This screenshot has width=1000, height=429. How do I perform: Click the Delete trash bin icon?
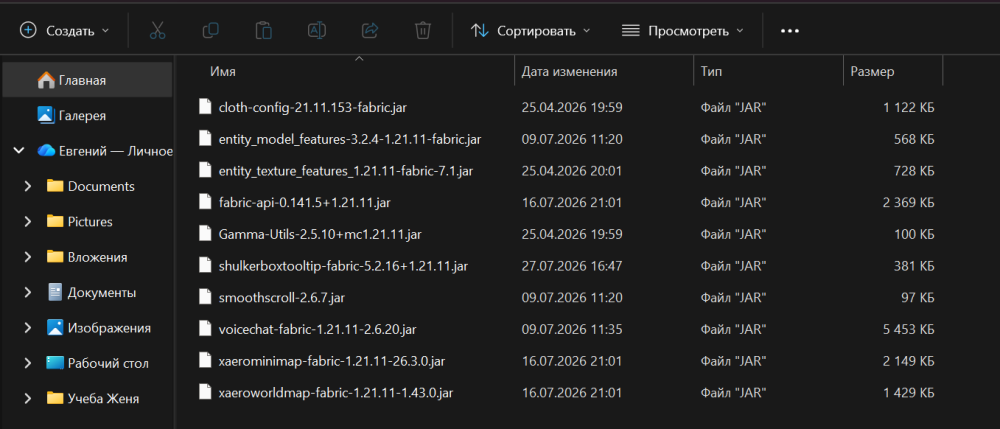coord(423,30)
